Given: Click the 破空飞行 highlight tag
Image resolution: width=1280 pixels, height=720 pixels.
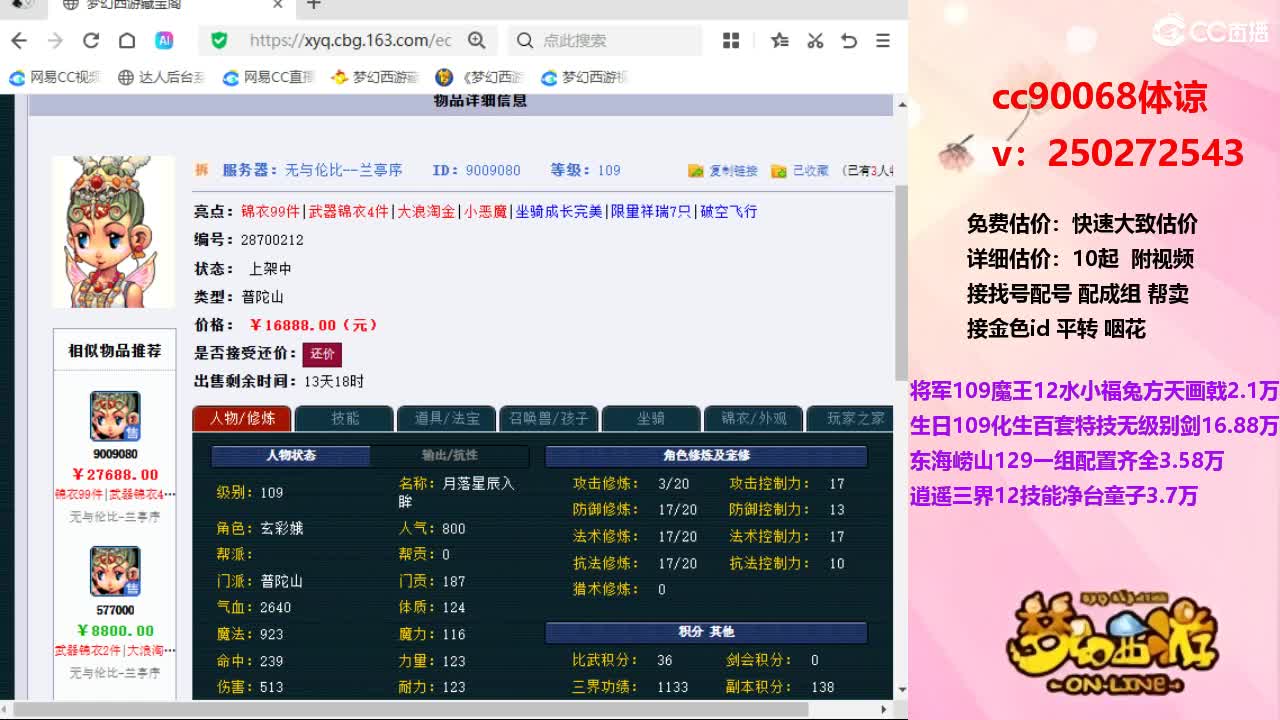Looking at the screenshot, I should tap(728, 211).
